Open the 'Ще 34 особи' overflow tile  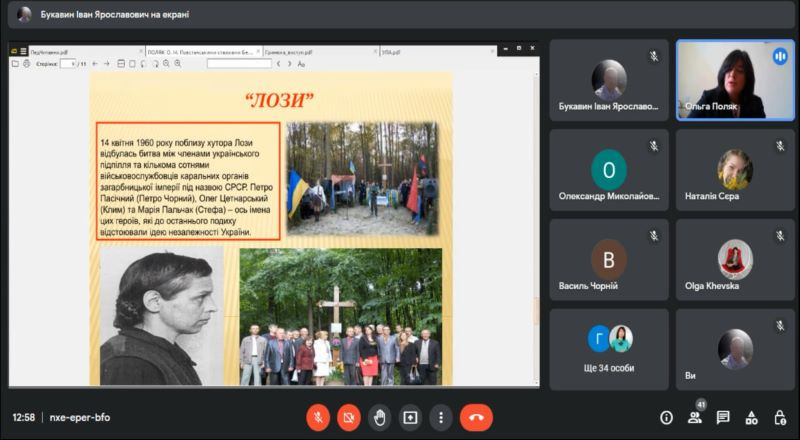coord(609,350)
